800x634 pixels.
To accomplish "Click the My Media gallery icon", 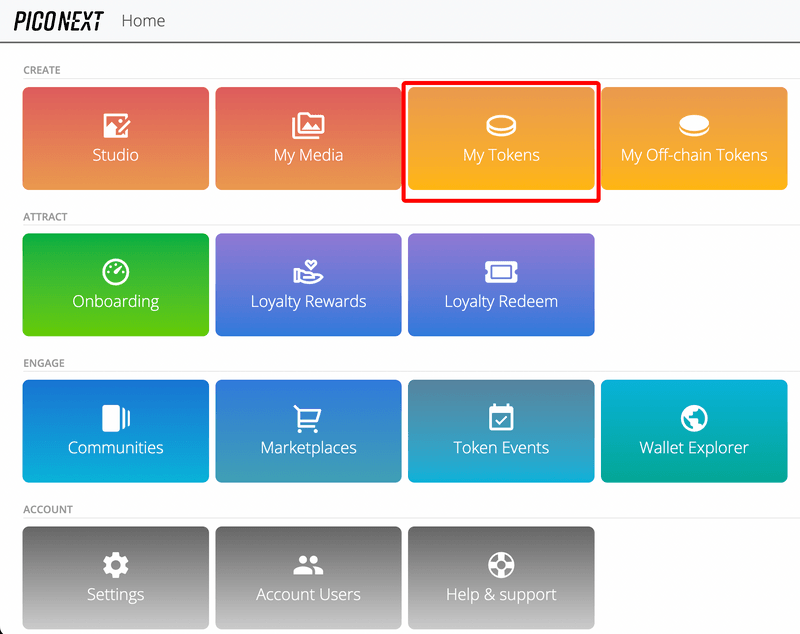I will pyautogui.click(x=308, y=126).
